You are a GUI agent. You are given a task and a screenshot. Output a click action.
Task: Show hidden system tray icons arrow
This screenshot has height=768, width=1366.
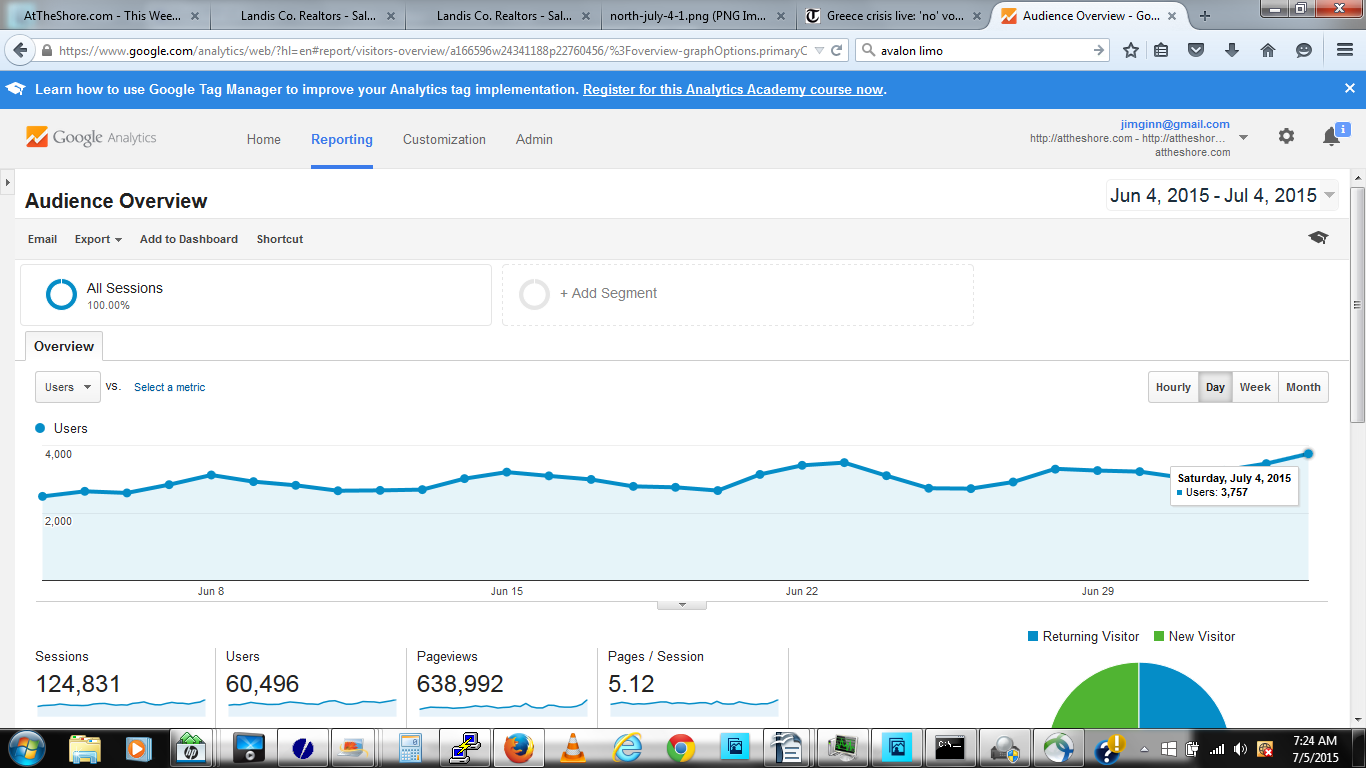point(1147,748)
